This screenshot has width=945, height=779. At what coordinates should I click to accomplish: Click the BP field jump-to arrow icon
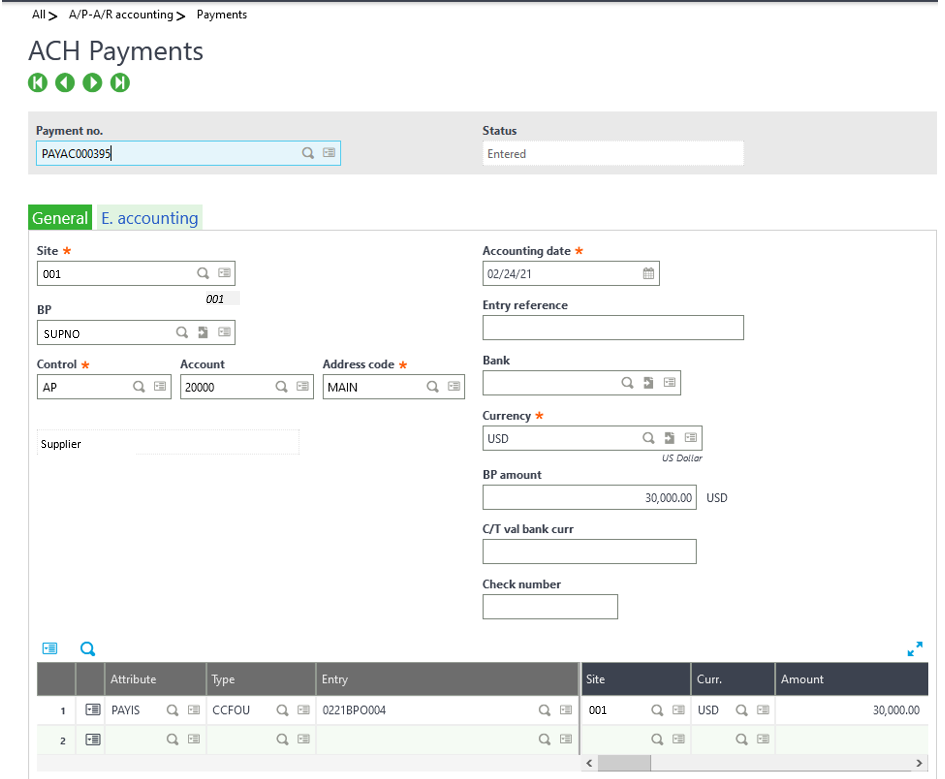click(x=203, y=333)
